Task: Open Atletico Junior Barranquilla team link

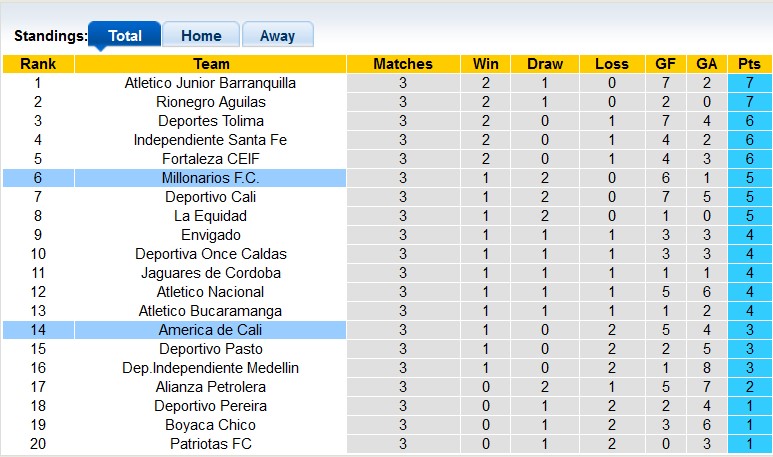Action: pos(210,83)
